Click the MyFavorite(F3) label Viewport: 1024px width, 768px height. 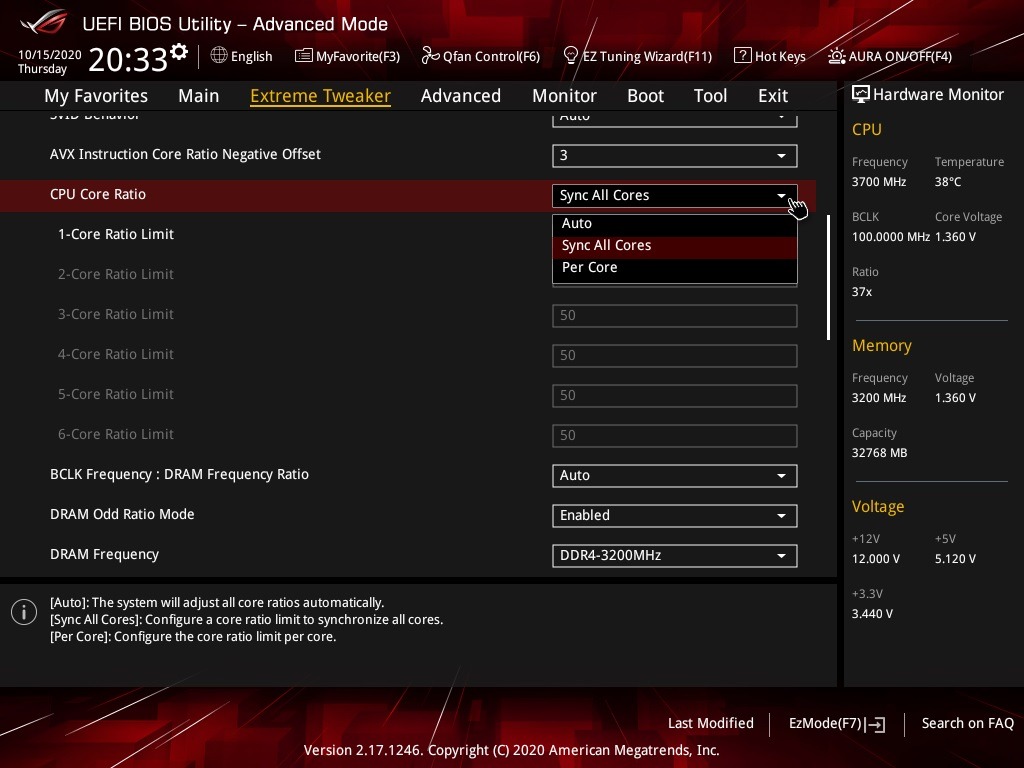point(358,56)
